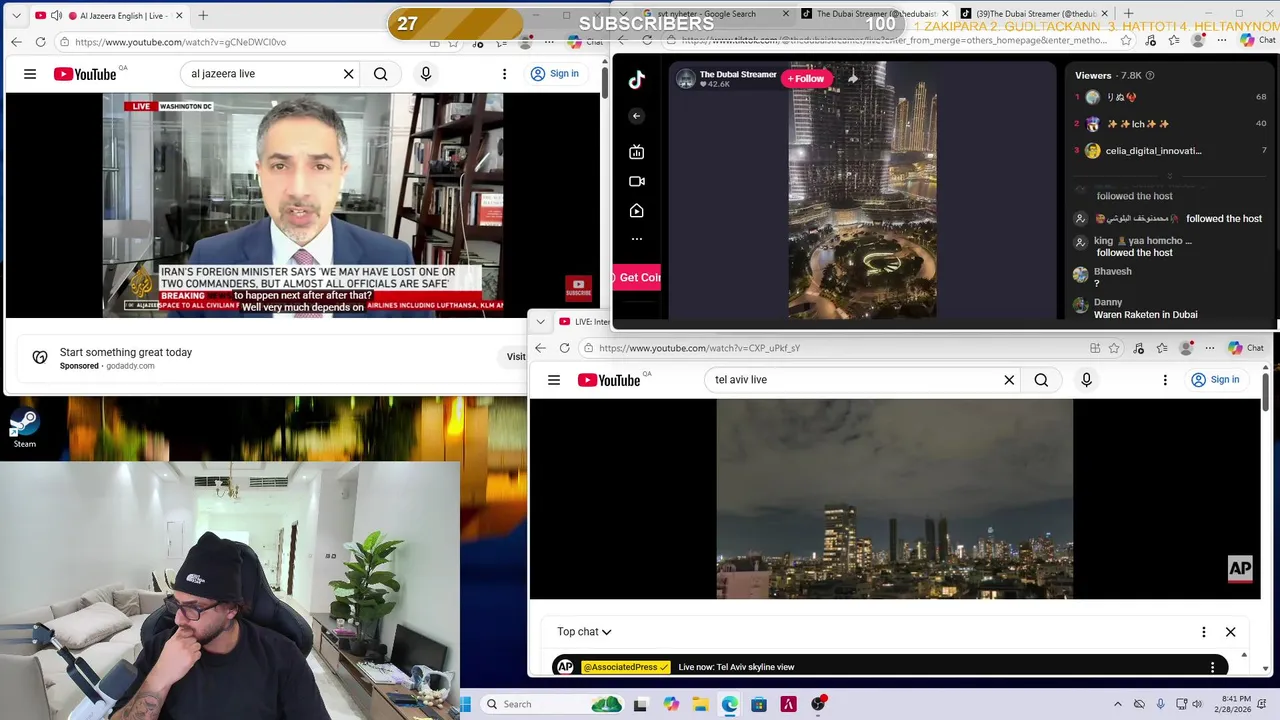The height and width of the screenshot is (720, 1280).
Task: Sign in on Tel Aviv YouTube window
Action: (1215, 380)
